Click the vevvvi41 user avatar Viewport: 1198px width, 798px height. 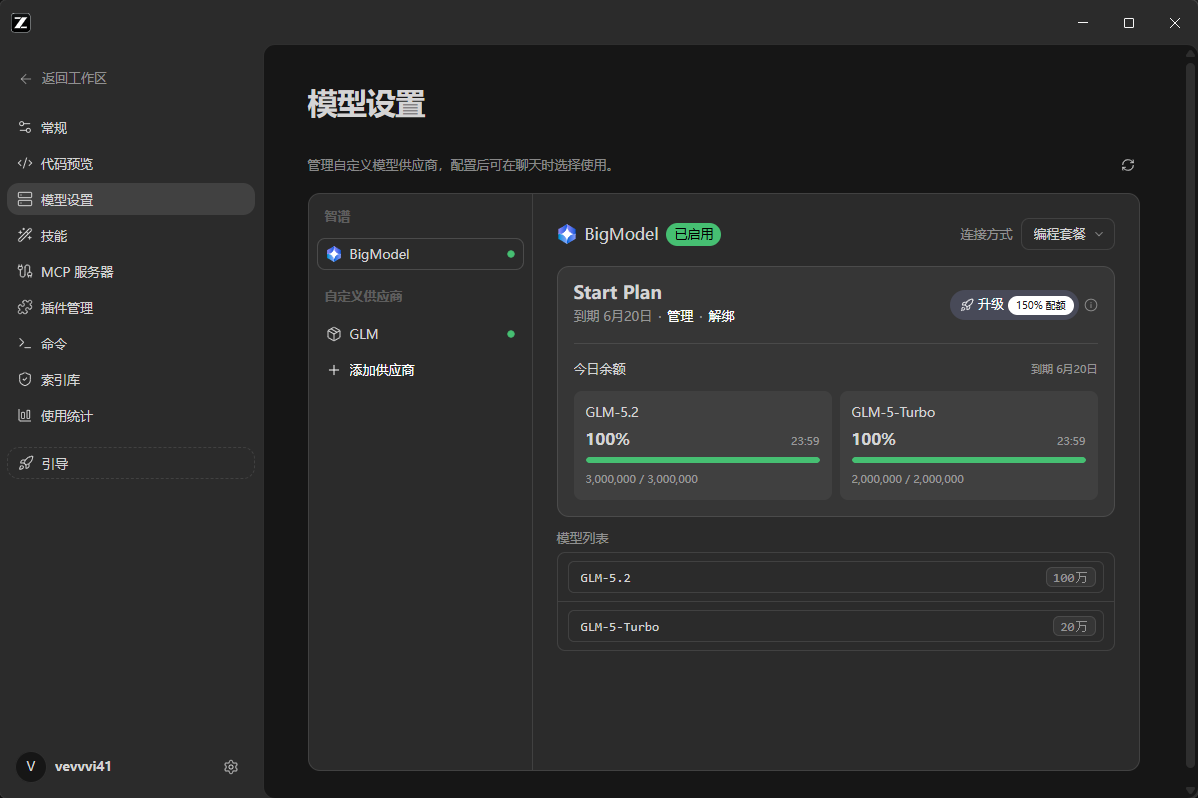pos(31,766)
